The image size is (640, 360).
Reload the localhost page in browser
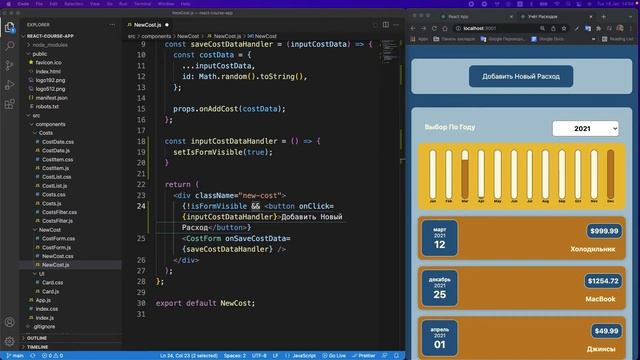tap(434, 28)
